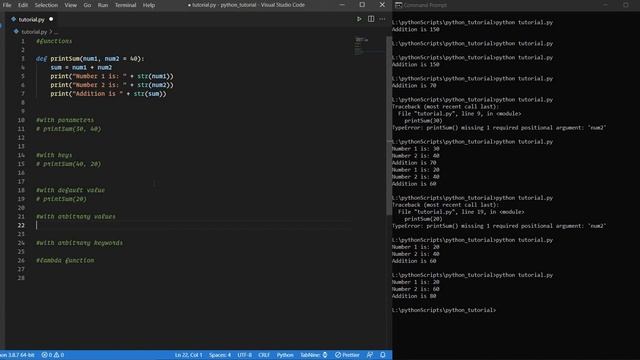Change file encoding UTF-8
This screenshot has width=640, height=360.
coord(244,355)
